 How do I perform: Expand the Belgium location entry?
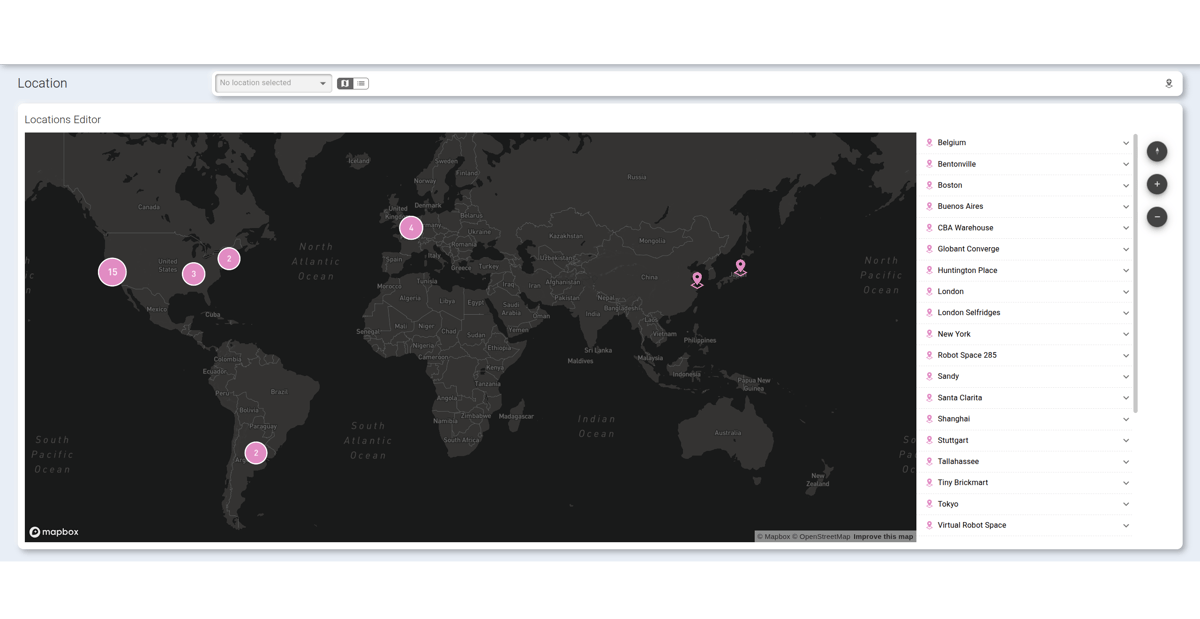(1125, 142)
